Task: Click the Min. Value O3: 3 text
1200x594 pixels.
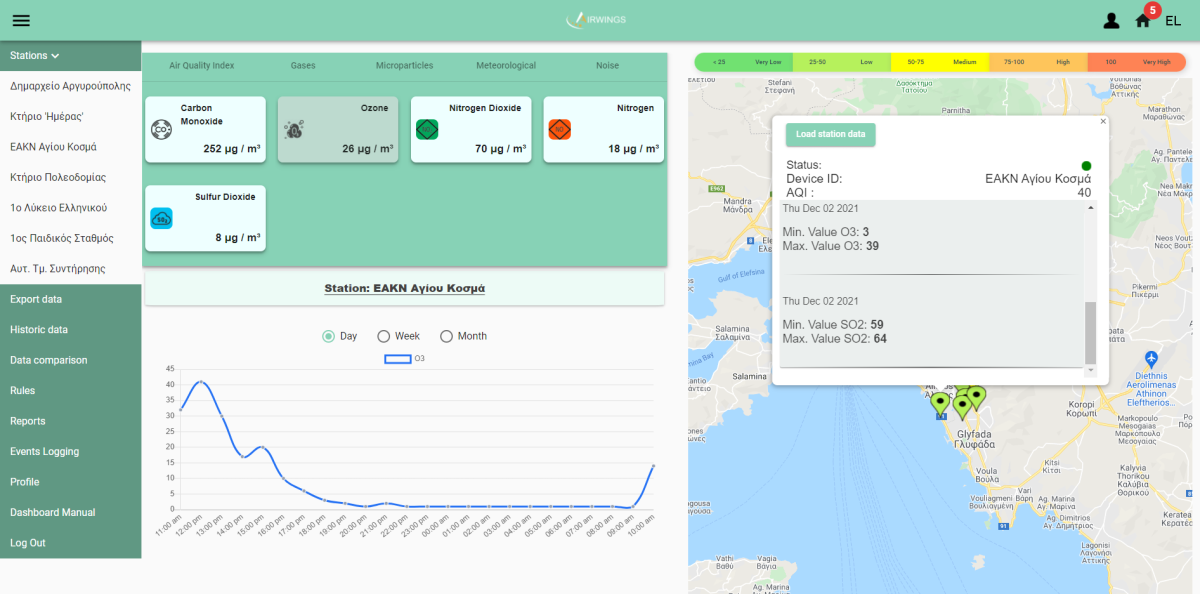Action: click(x=825, y=231)
